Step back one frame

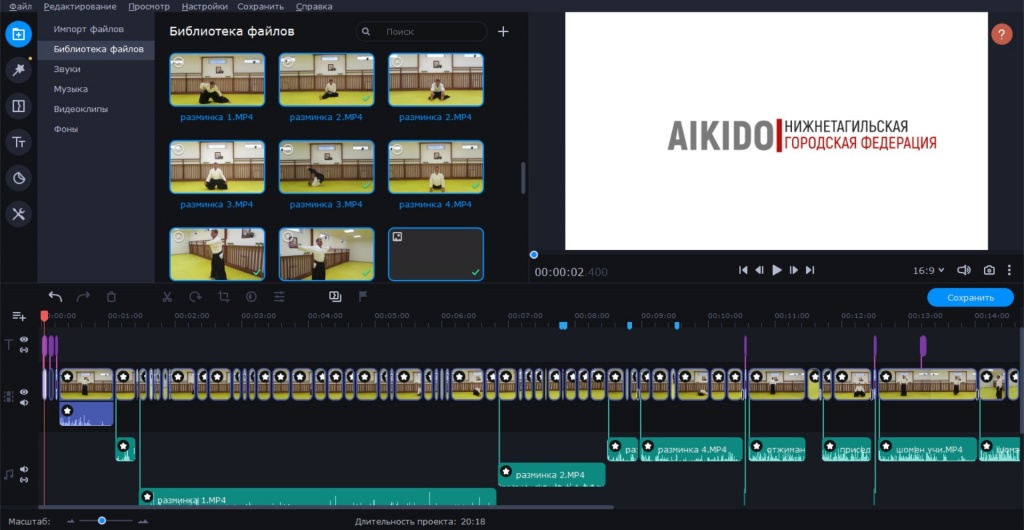pos(760,270)
